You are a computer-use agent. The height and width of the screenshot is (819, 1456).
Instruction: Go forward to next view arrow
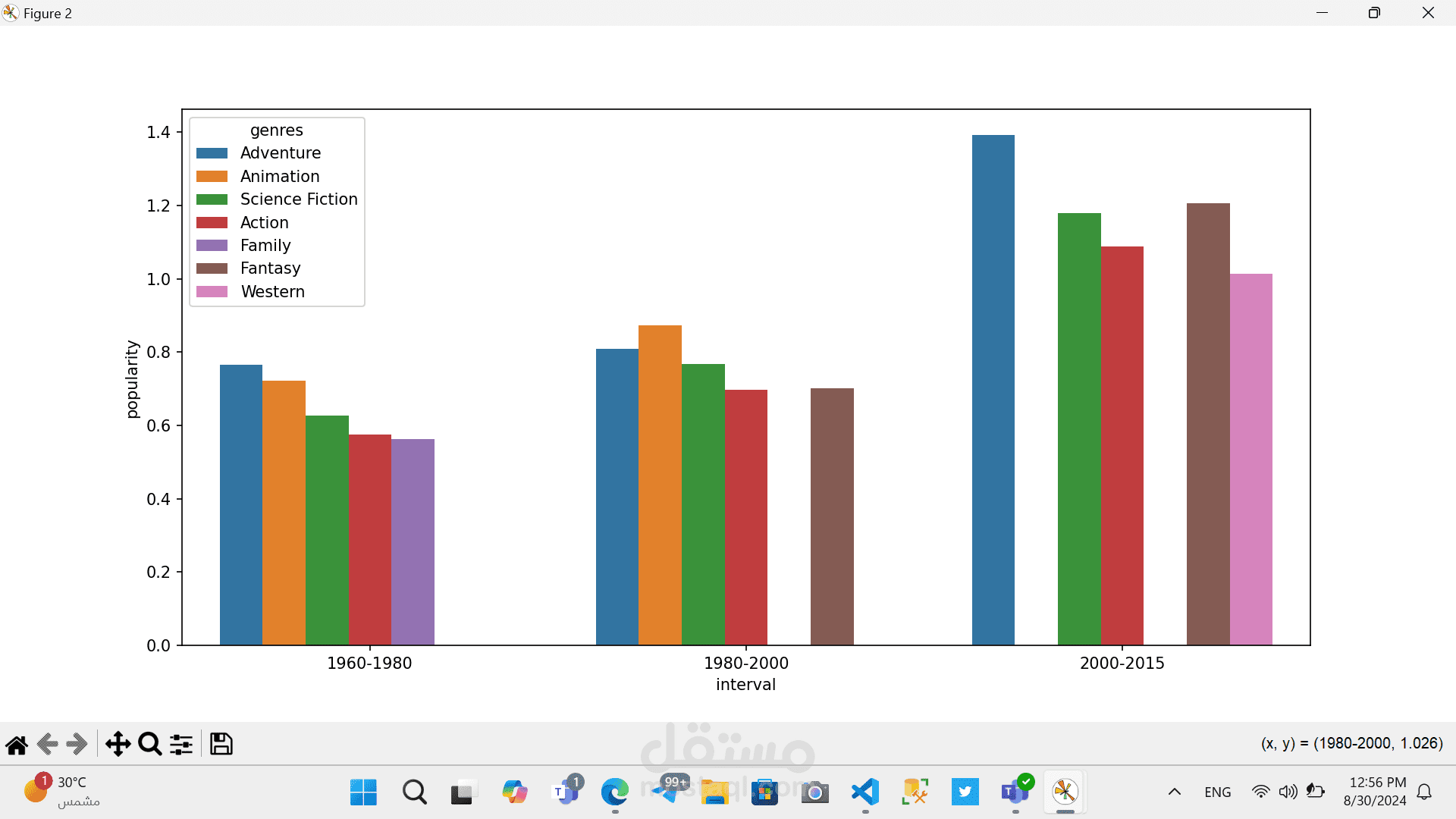(x=77, y=744)
